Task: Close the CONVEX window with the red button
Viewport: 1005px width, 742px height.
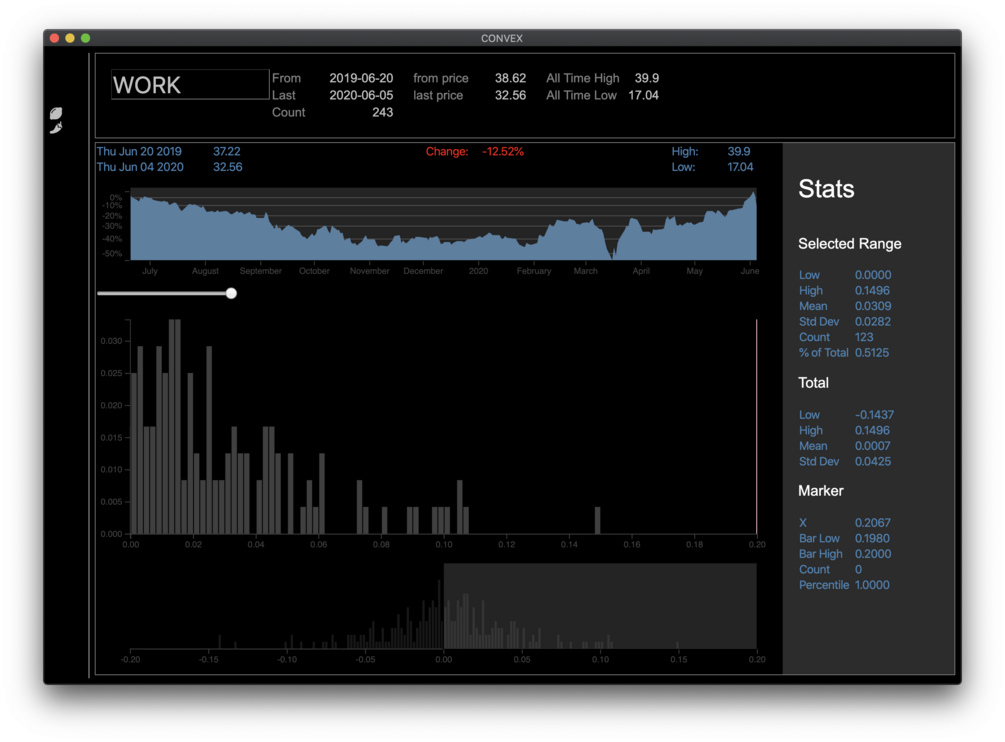Action: pos(54,38)
